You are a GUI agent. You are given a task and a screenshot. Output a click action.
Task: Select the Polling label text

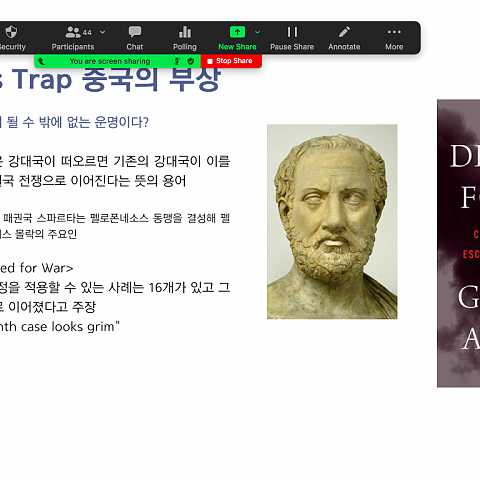coord(185,47)
